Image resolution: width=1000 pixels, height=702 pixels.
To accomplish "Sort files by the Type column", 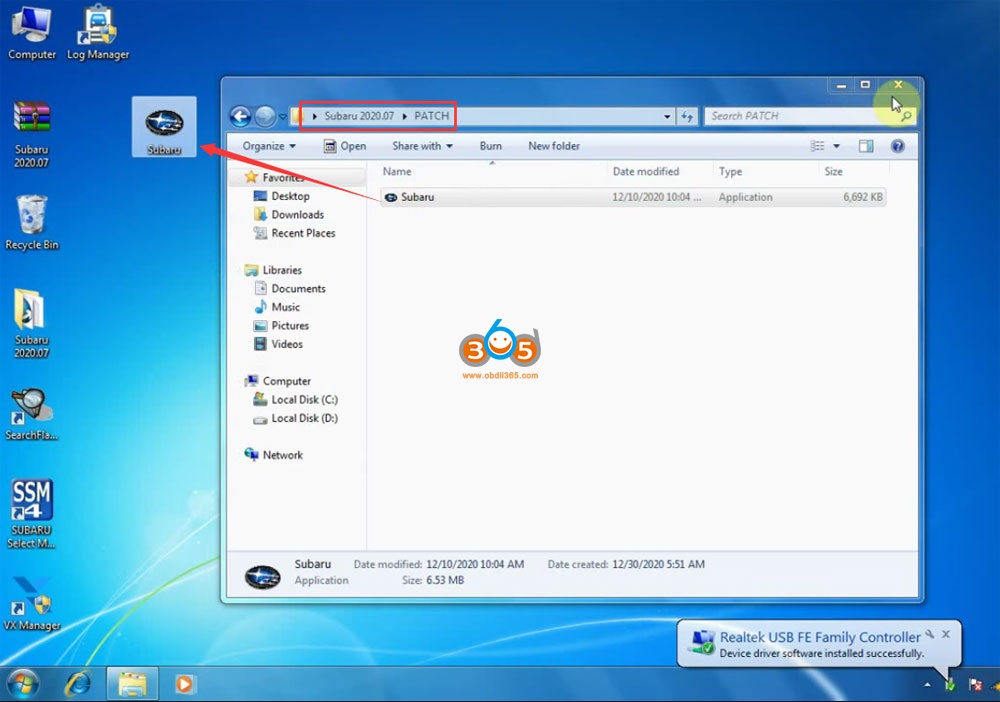I will 766,171.
